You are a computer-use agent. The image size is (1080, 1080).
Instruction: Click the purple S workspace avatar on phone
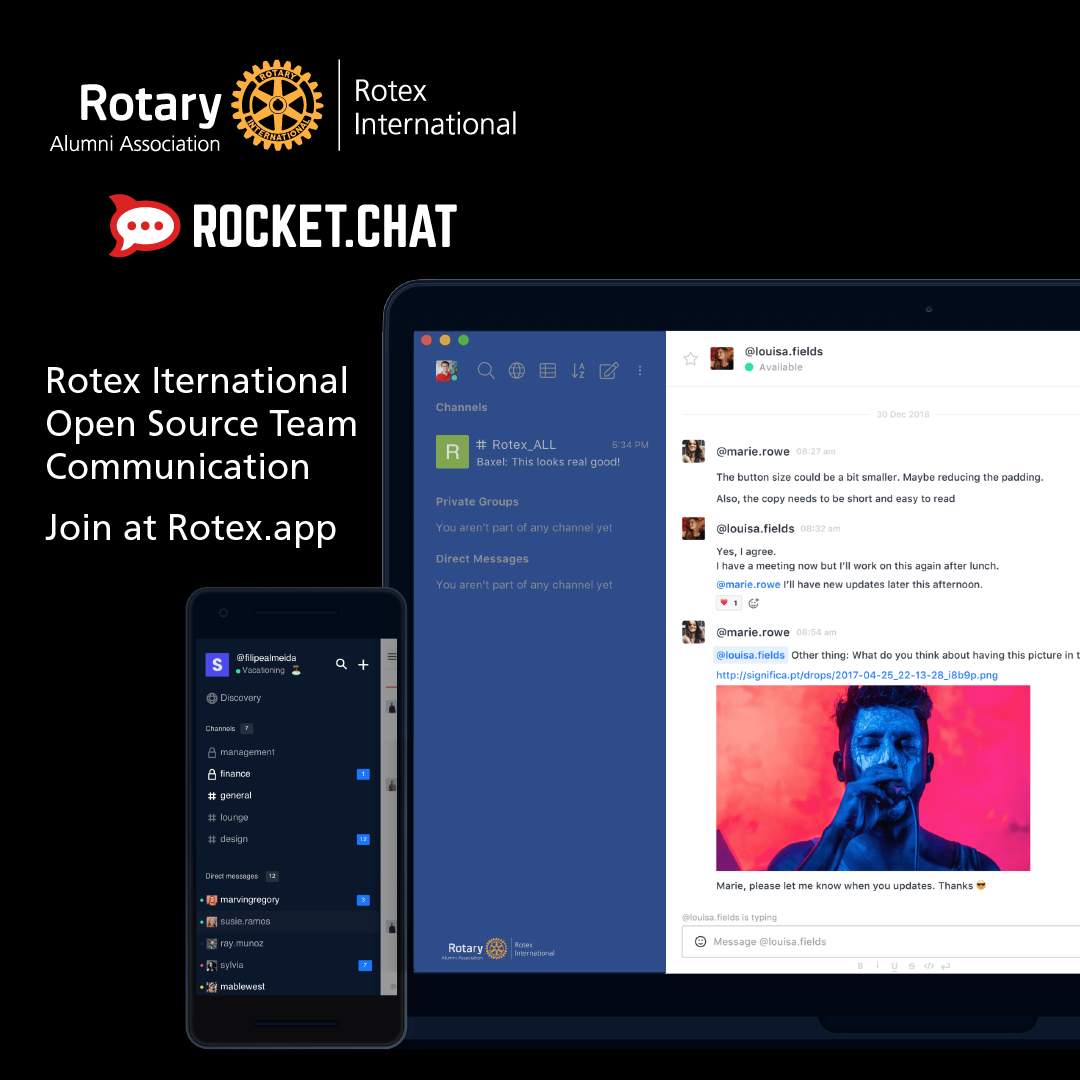tap(217, 665)
